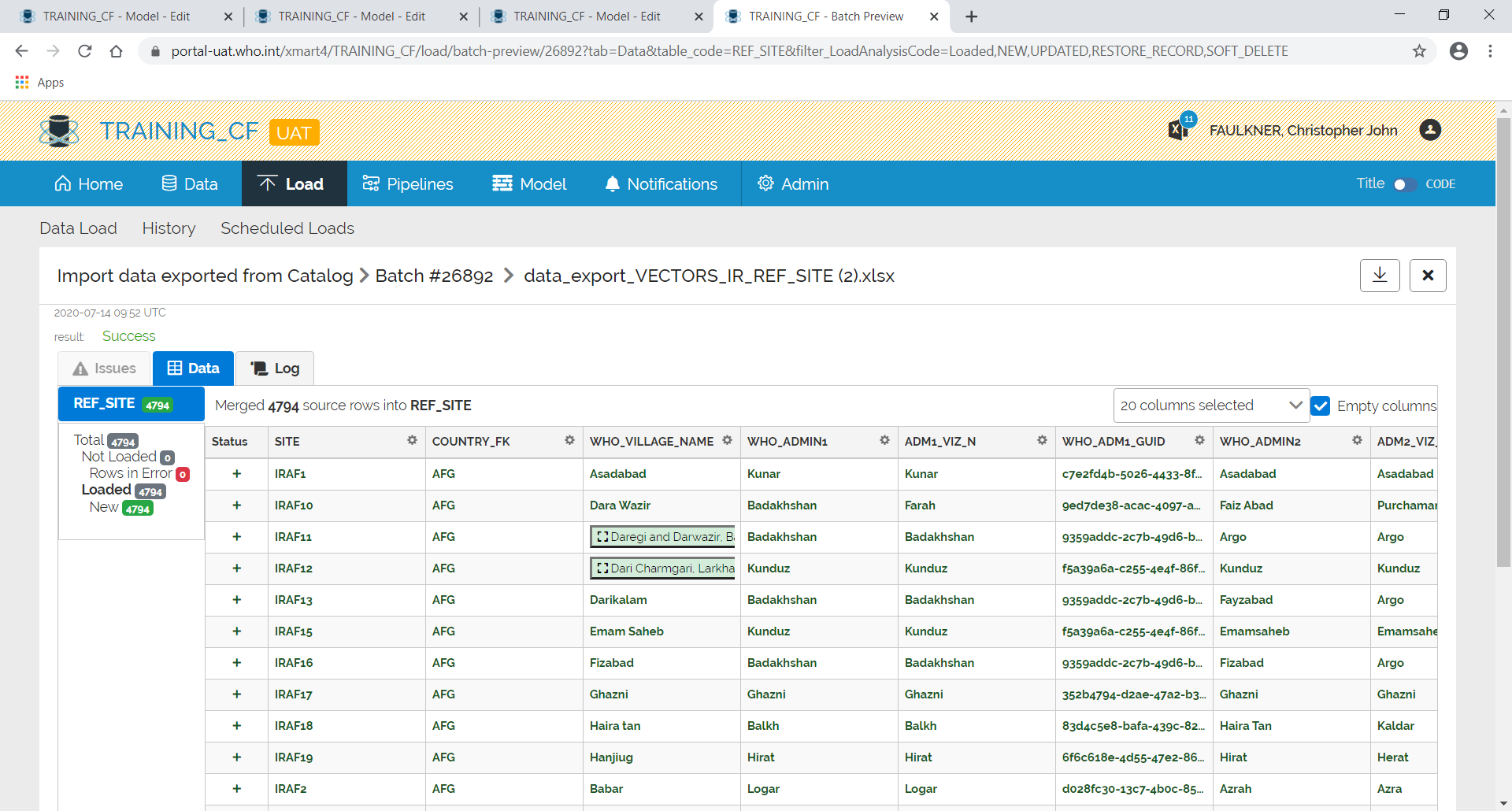Filter by Rows in Error count
Screen dimensions: 1512x811
(x=139, y=474)
